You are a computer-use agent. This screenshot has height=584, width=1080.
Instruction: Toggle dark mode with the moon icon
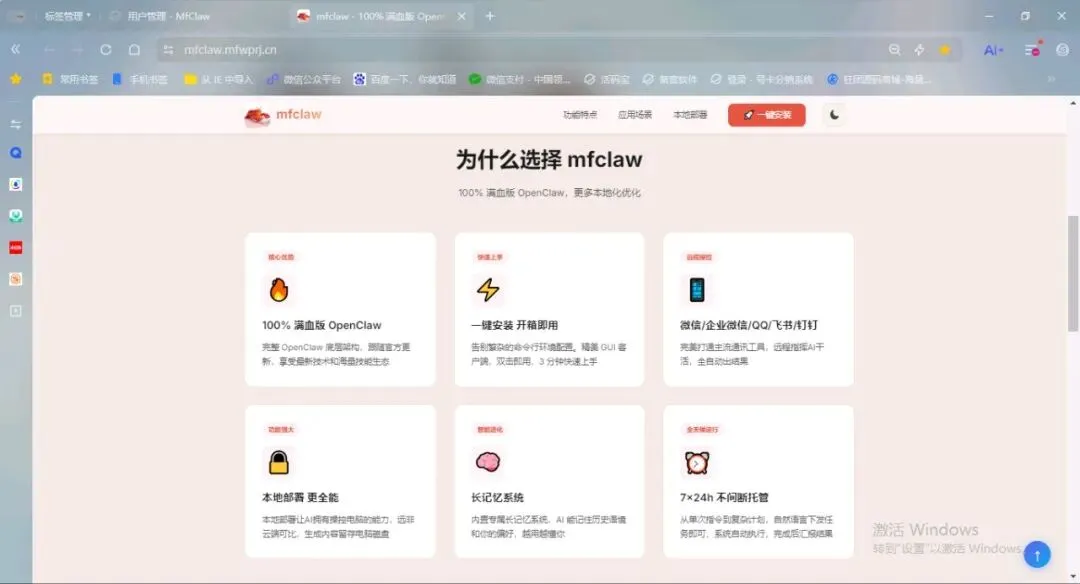834,115
